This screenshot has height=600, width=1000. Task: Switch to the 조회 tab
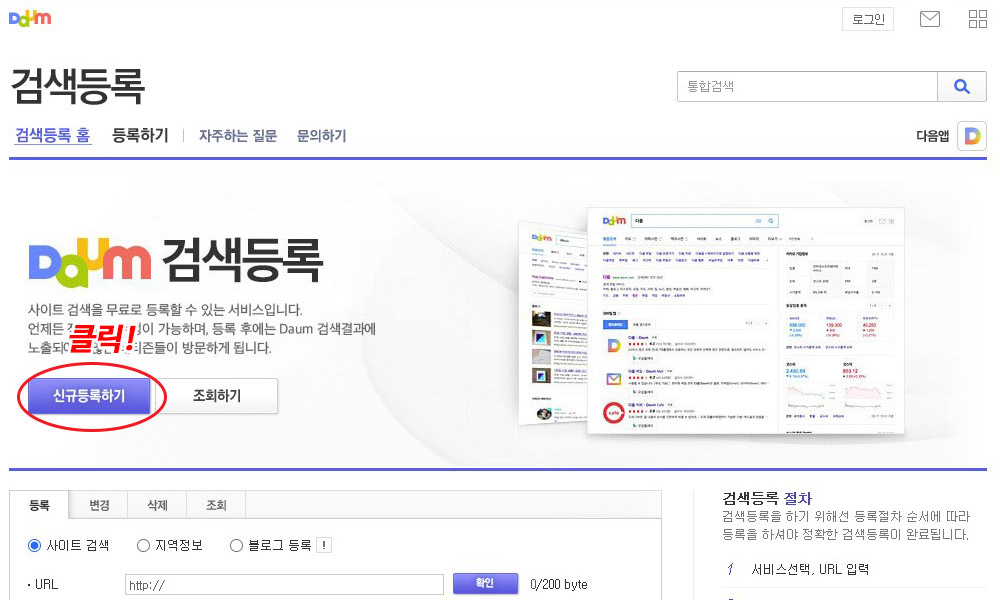tap(216, 505)
